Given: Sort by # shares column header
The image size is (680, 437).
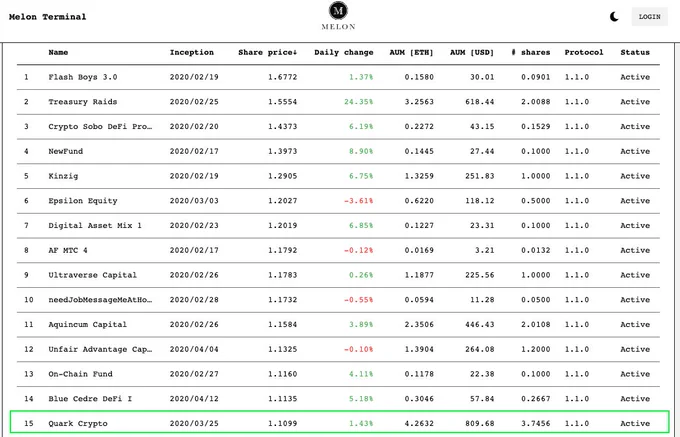Looking at the screenshot, I should [530, 52].
